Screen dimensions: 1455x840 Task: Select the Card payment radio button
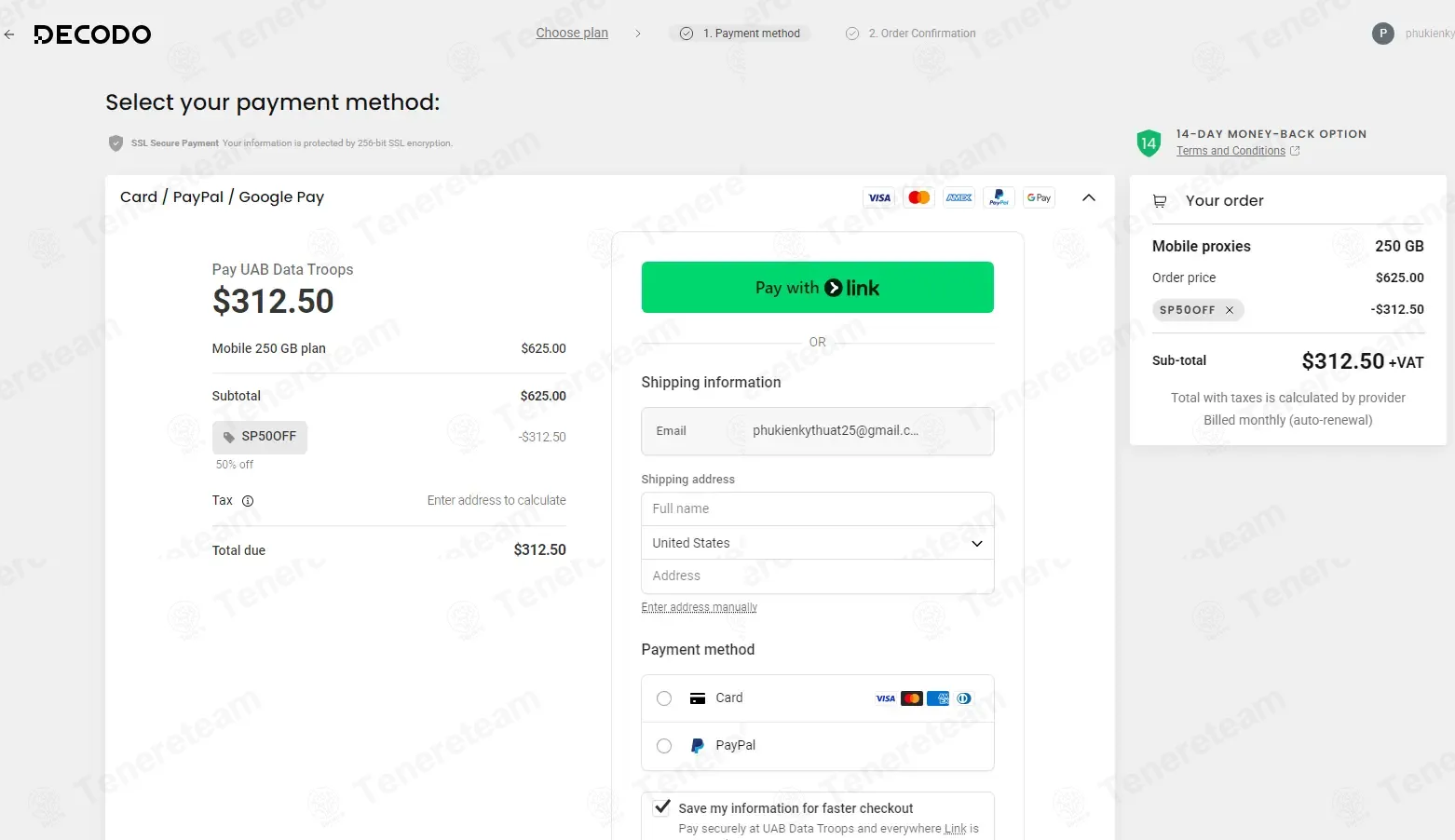pos(664,698)
